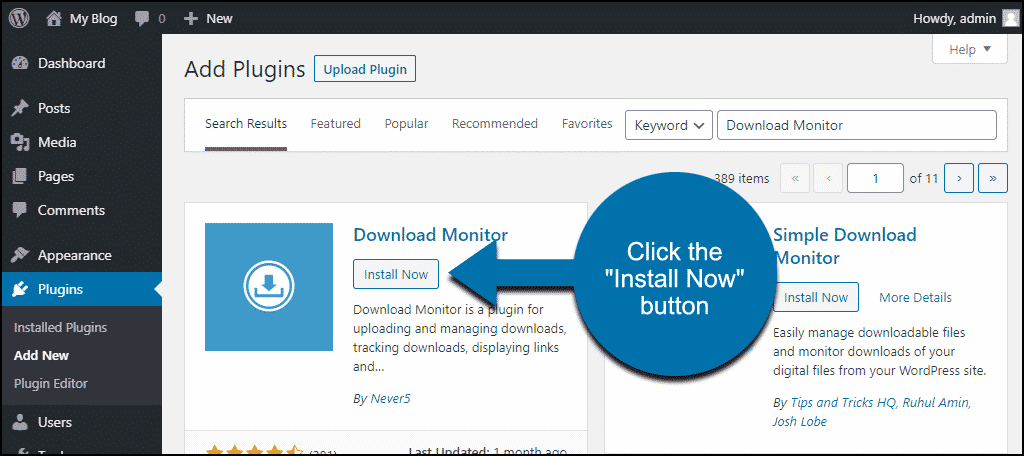The image size is (1024, 456).
Task: Click the Comments bubble icon in sidebar
Action: point(20,210)
